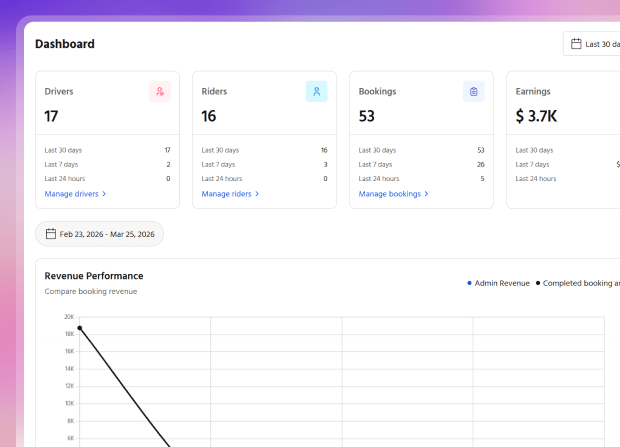Screen dimensions: 620x447
Task: Click the Riders total 16
Action: click(x=208, y=116)
